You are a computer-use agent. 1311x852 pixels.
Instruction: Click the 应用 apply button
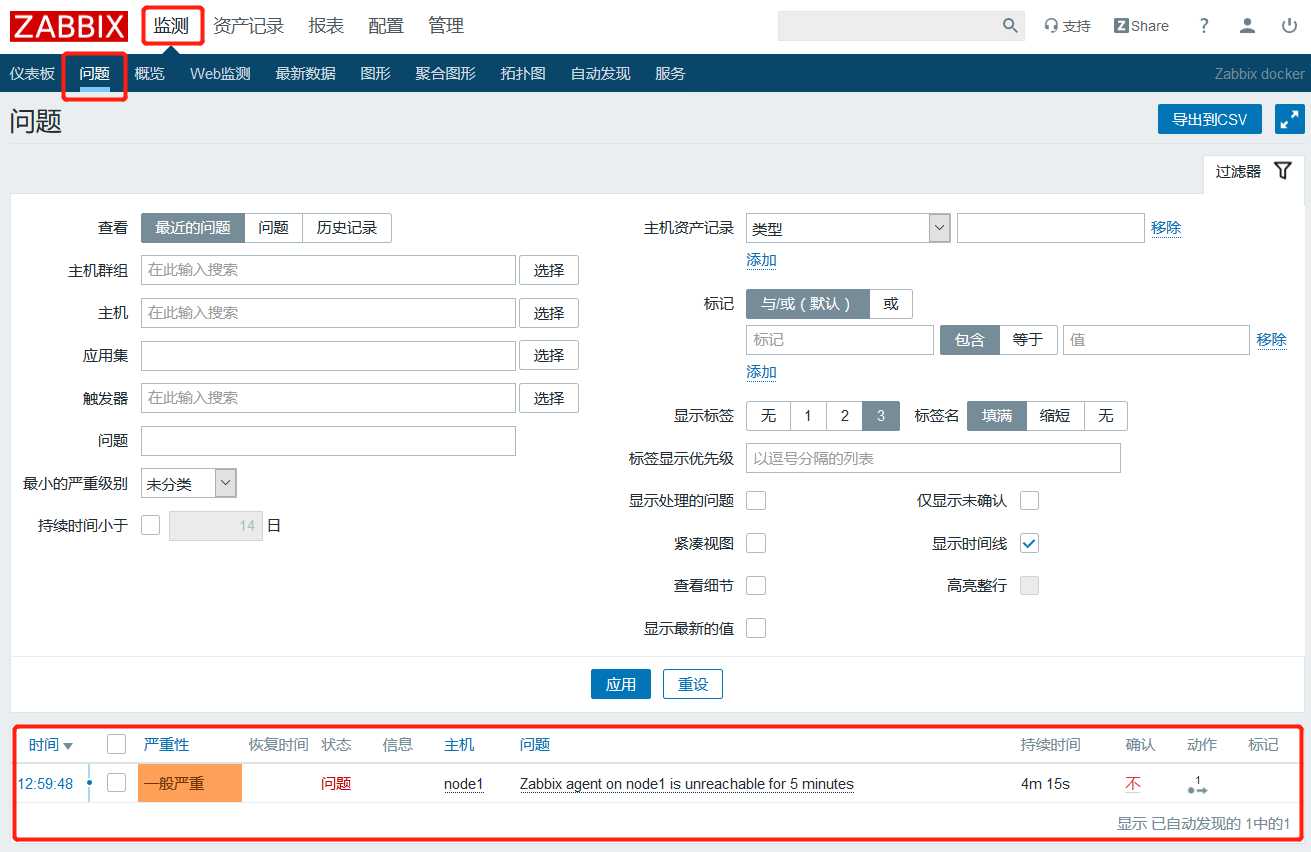coord(621,684)
